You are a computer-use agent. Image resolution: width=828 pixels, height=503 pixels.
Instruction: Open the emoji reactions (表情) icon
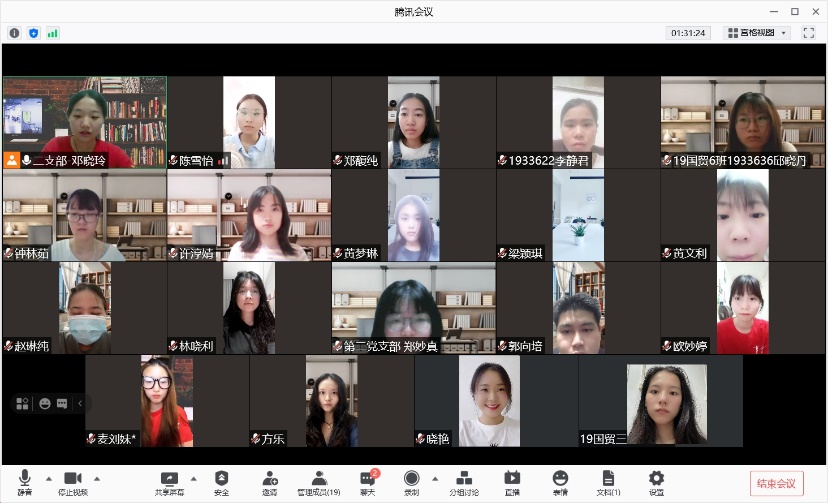(560, 481)
